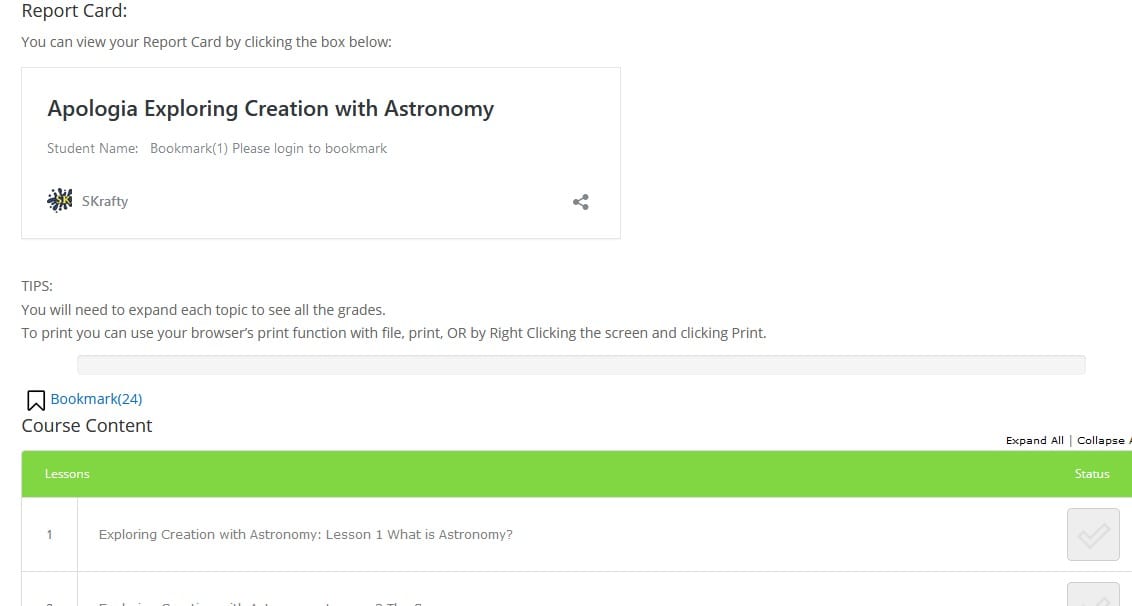The height and width of the screenshot is (606, 1132).
Task: Click the course progress bar
Action: (x=580, y=364)
